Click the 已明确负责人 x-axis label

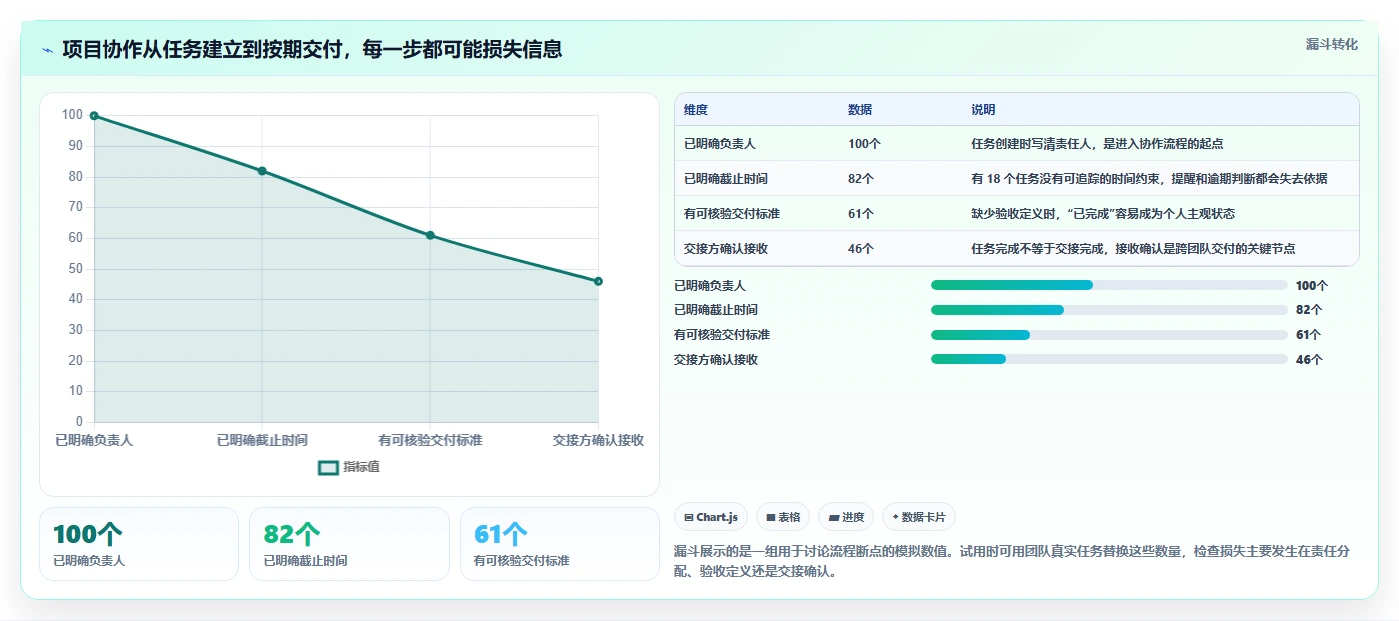click(x=94, y=440)
